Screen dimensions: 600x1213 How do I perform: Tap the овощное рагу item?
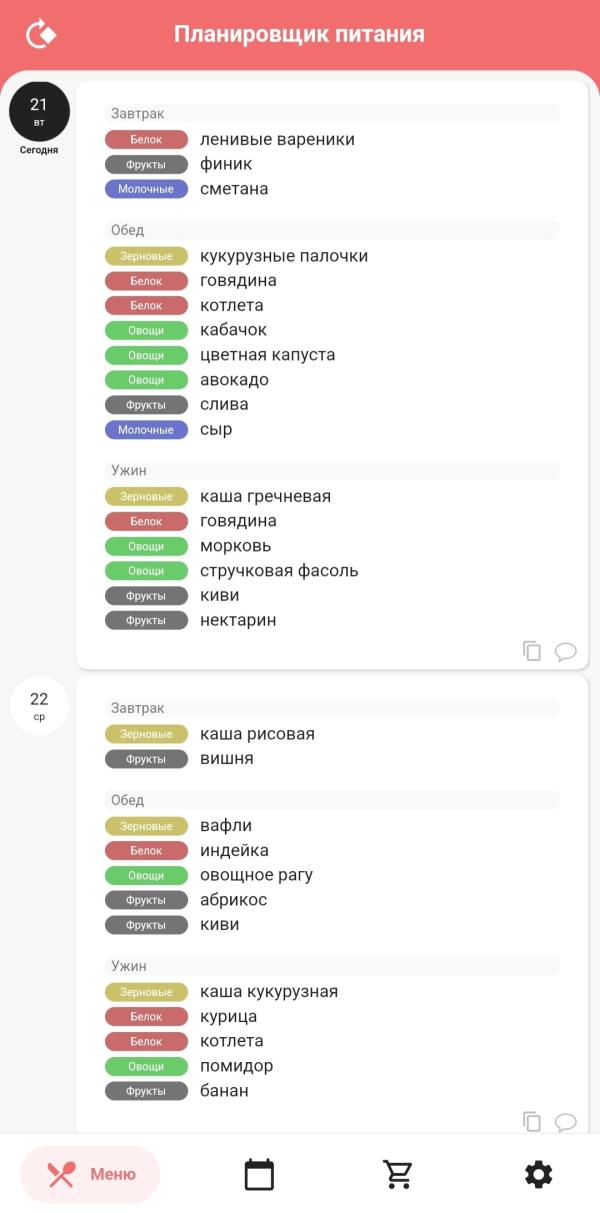tap(256, 875)
